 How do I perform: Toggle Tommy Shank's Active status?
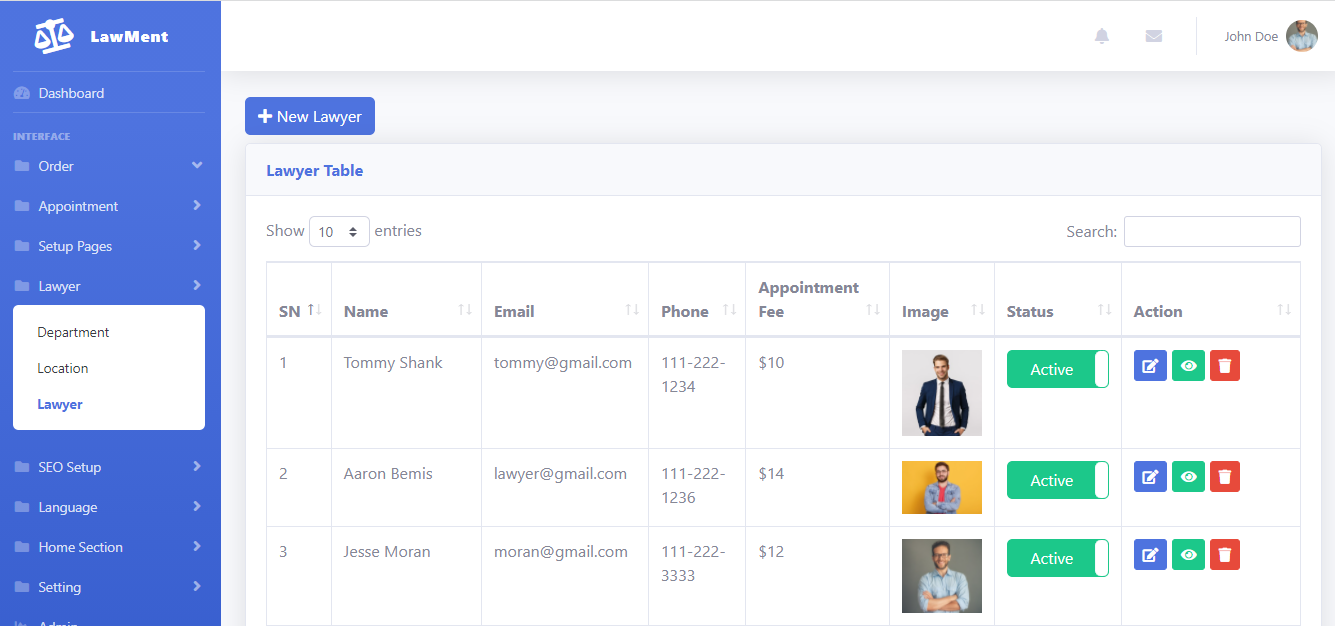pos(1057,368)
